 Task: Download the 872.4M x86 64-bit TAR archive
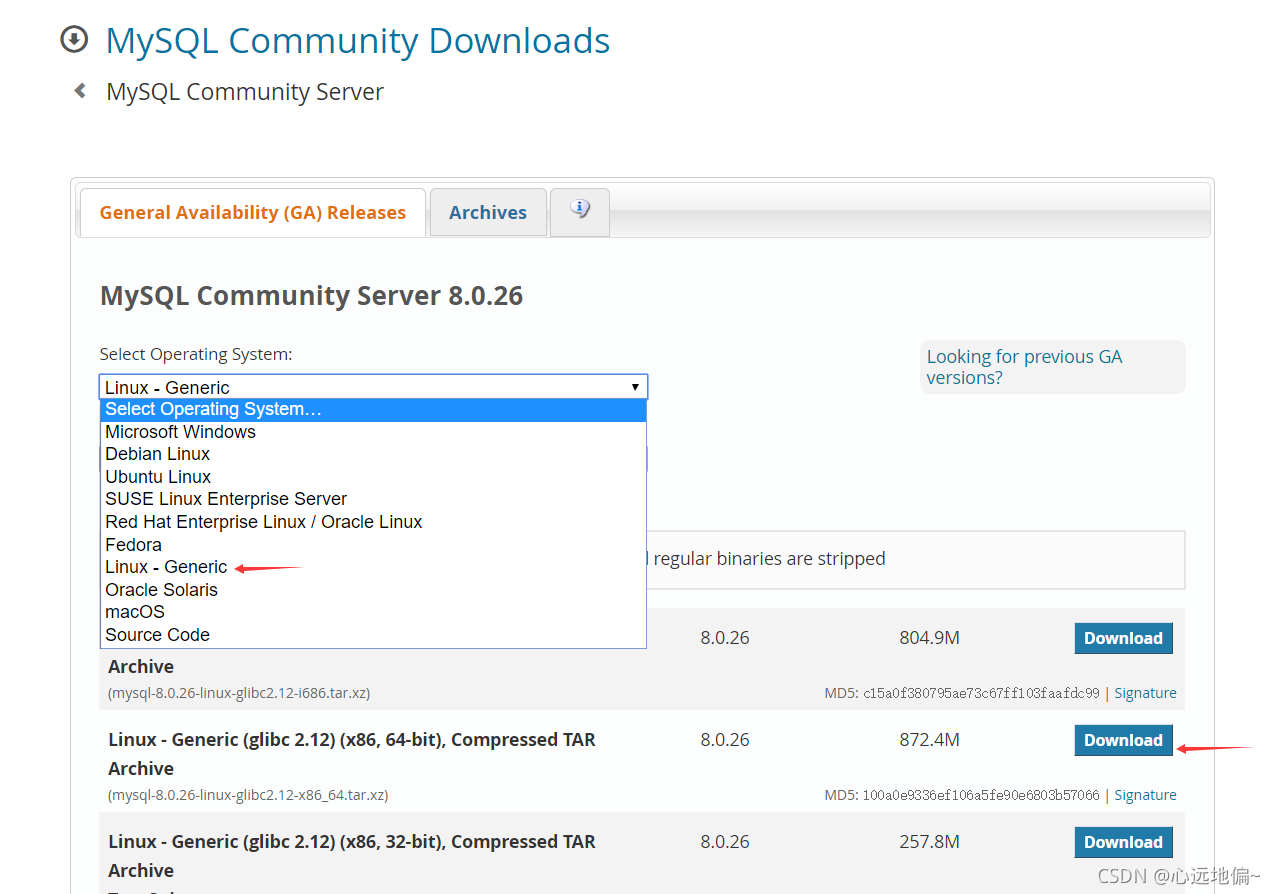[x=1123, y=740]
